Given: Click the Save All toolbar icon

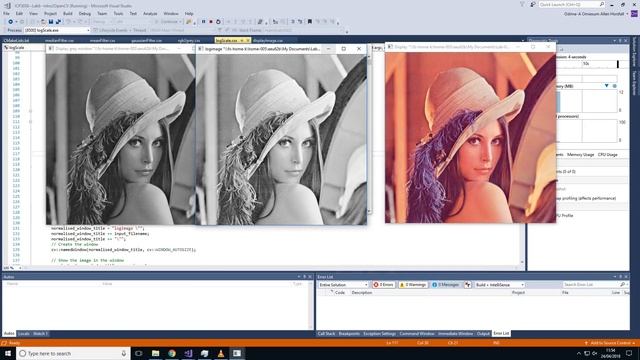Looking at the screenshot, I should pos(58,22).
